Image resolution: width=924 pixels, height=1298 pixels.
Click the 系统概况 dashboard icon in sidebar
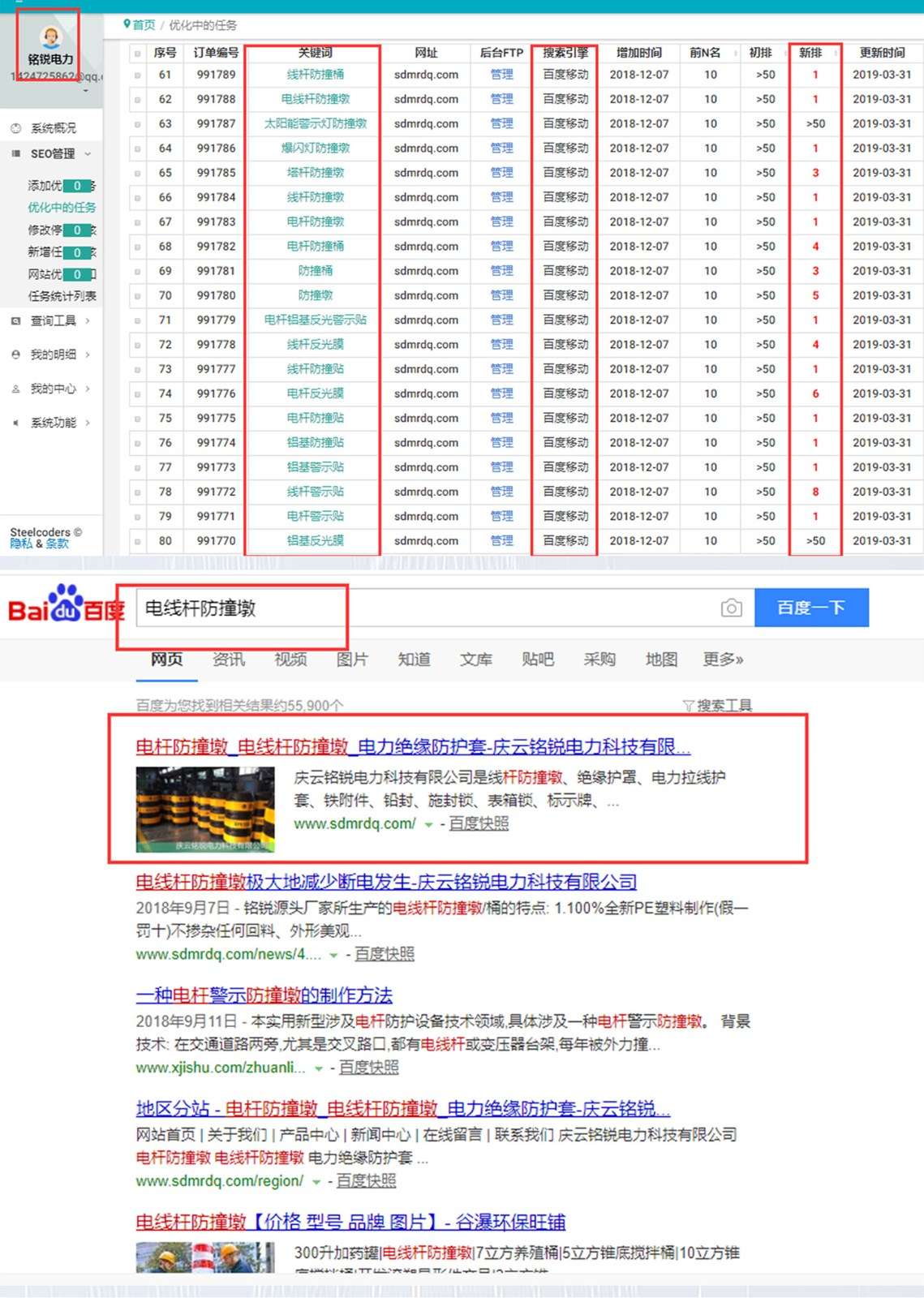point(15,128)
